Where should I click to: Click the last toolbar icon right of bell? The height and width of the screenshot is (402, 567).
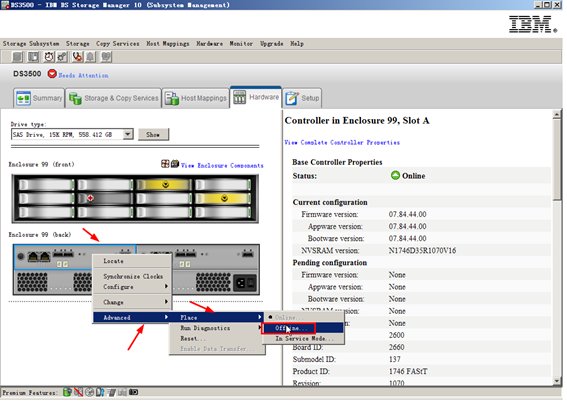tap(106, 57)
